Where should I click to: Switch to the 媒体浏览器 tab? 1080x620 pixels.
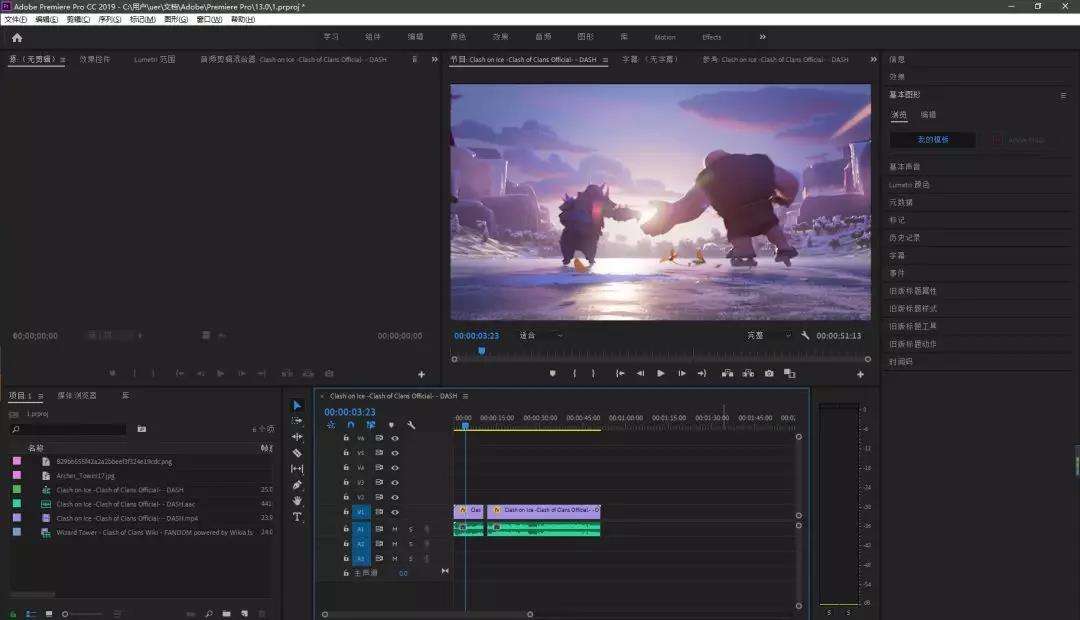[x=77, y=396]
